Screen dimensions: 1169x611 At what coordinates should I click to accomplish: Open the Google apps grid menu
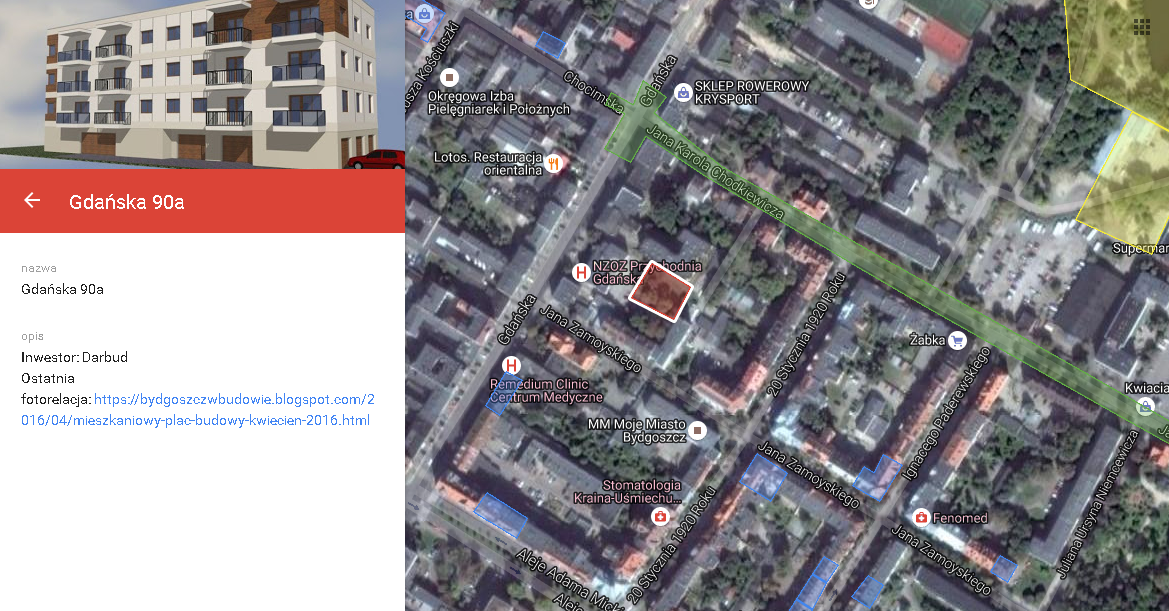[x=1141, y=28]
